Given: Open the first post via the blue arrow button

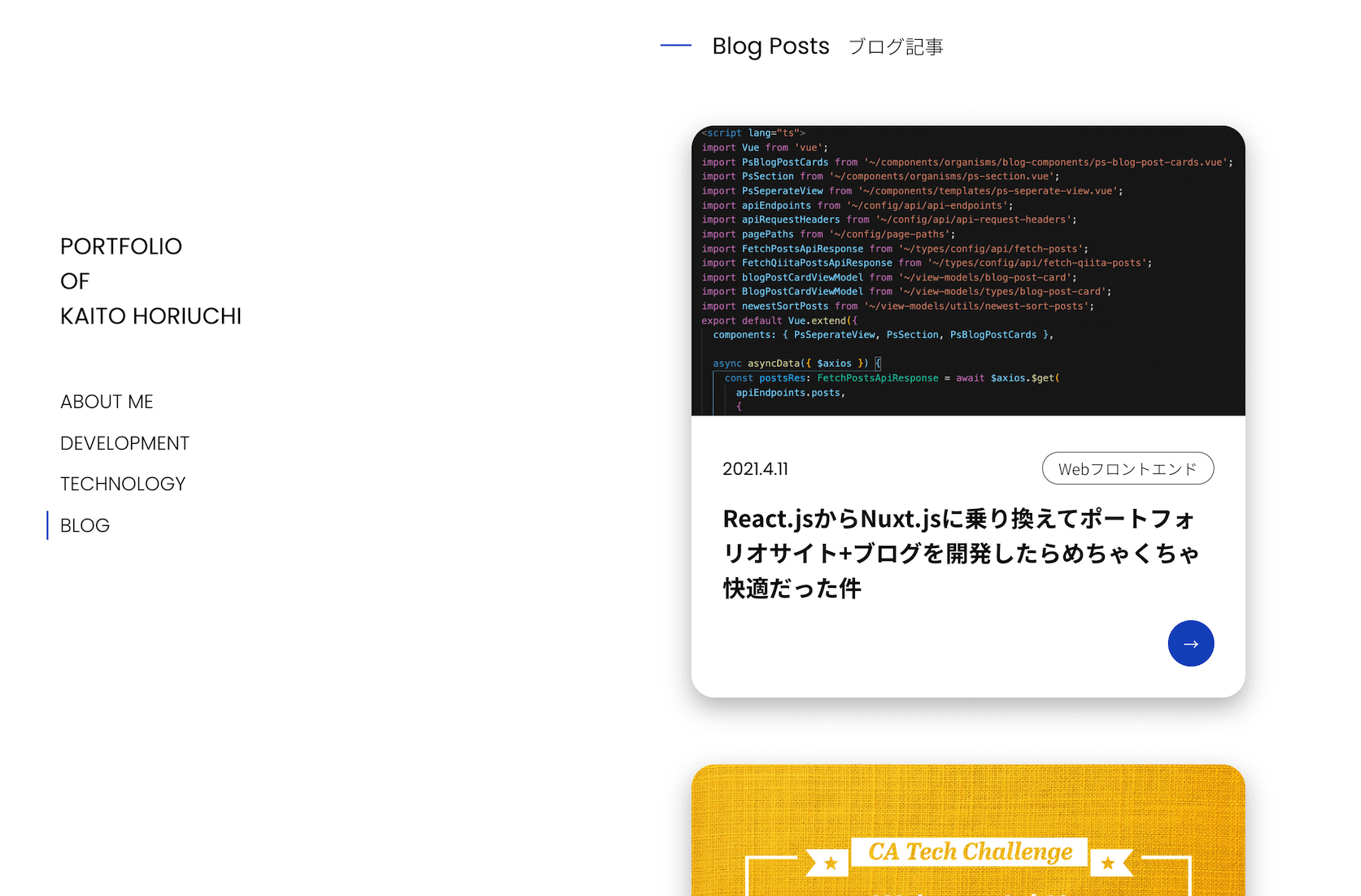Looking at the screenshot, I should 1191,643.
